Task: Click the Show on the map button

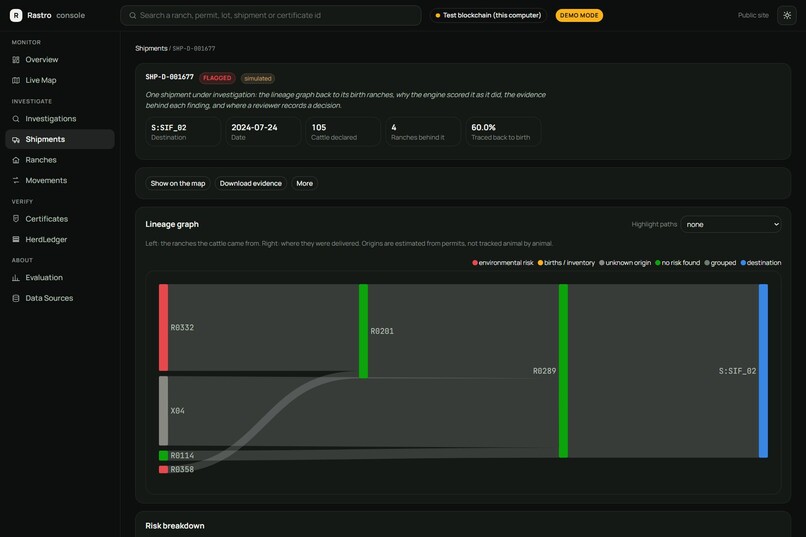Action: (x=178, y=183)
